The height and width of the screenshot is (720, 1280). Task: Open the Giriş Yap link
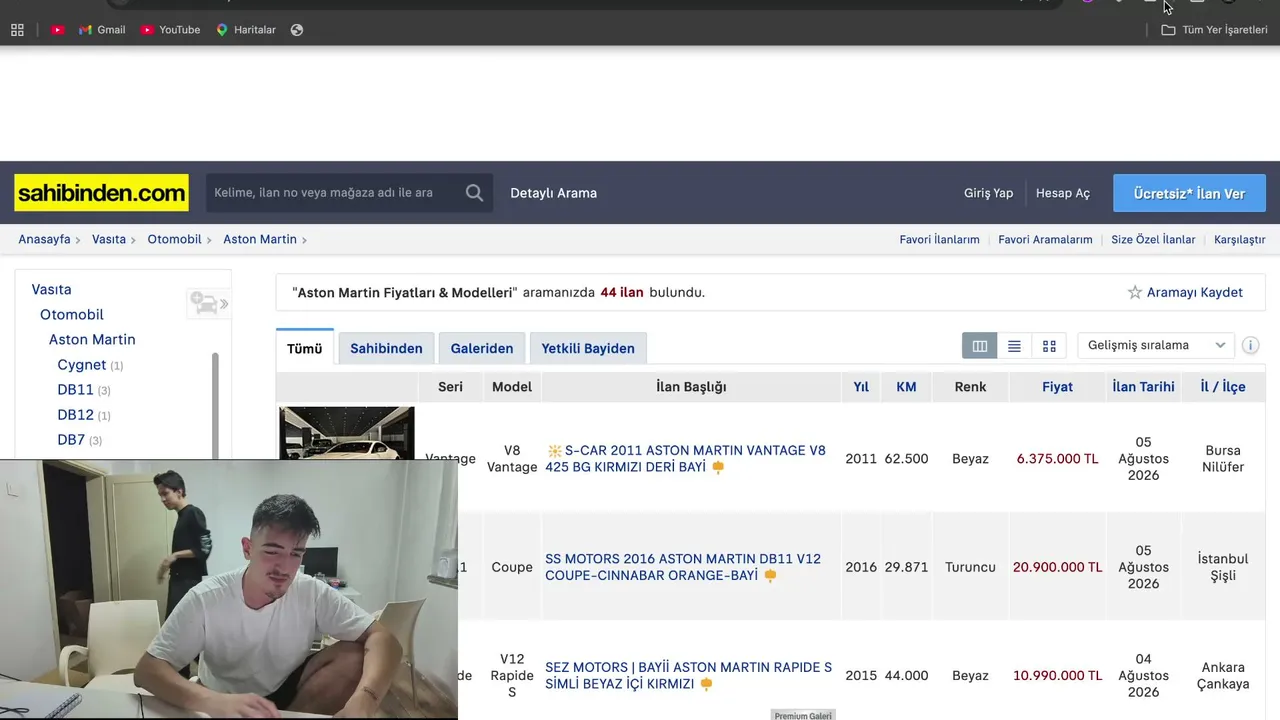988,193
